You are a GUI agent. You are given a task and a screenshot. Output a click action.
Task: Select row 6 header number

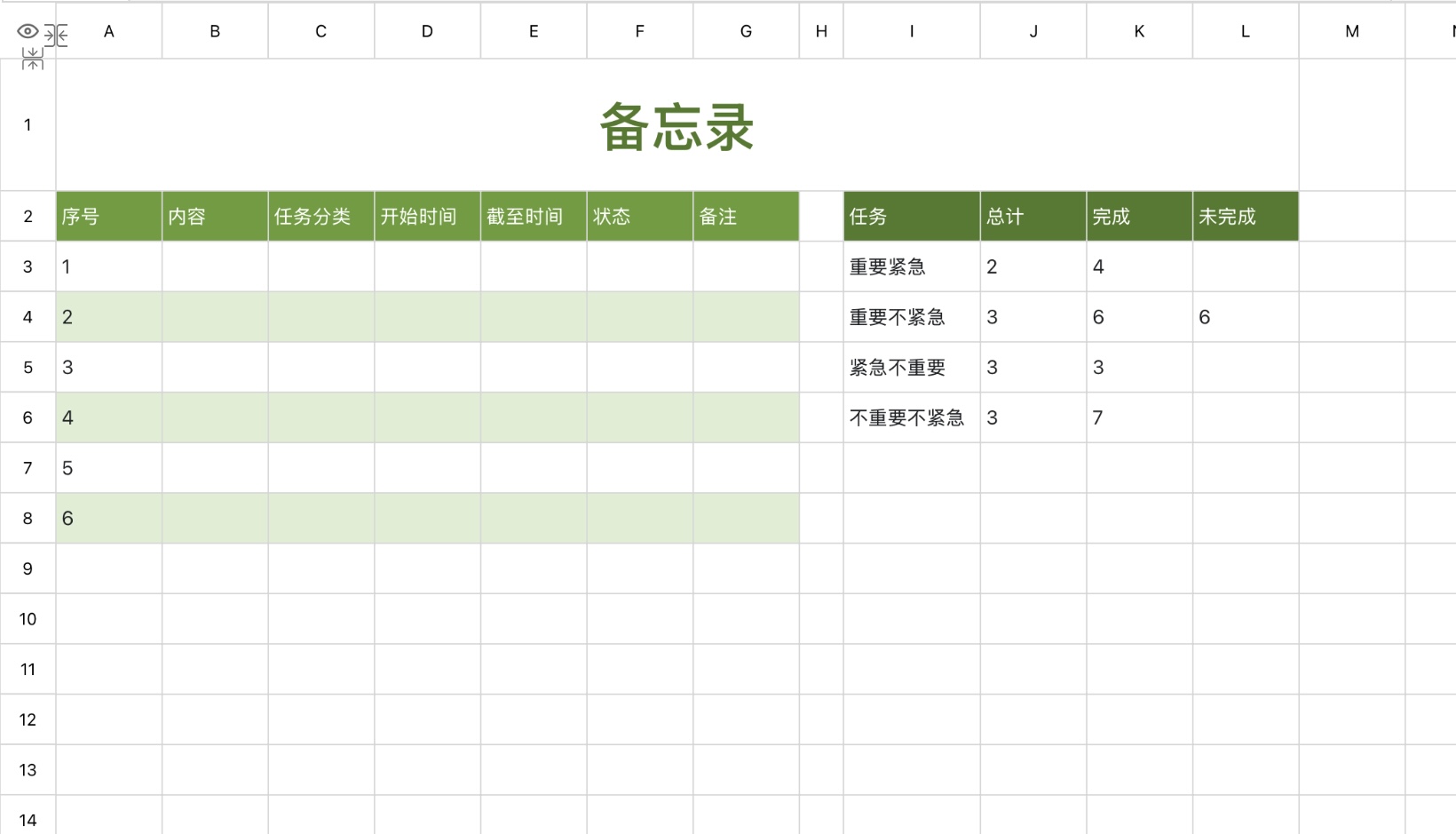[x=28, y=417]
